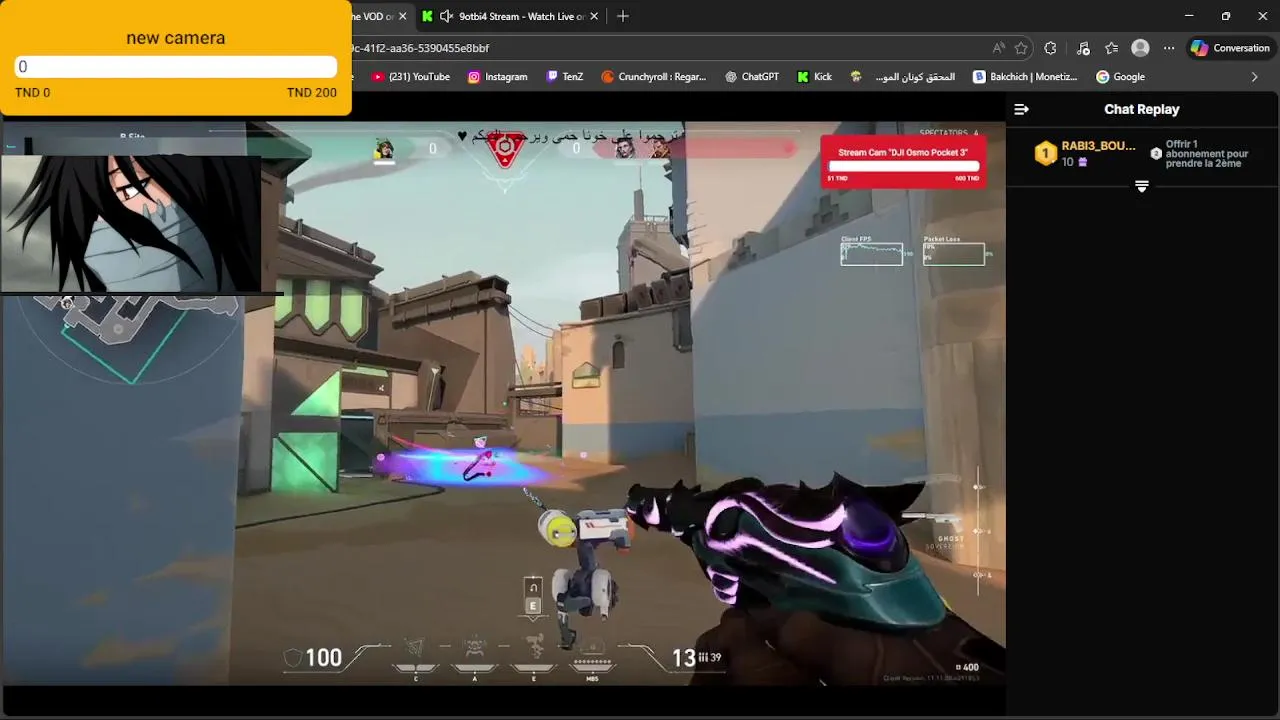Click the Client FPS graph overlay

coord(872,254)
